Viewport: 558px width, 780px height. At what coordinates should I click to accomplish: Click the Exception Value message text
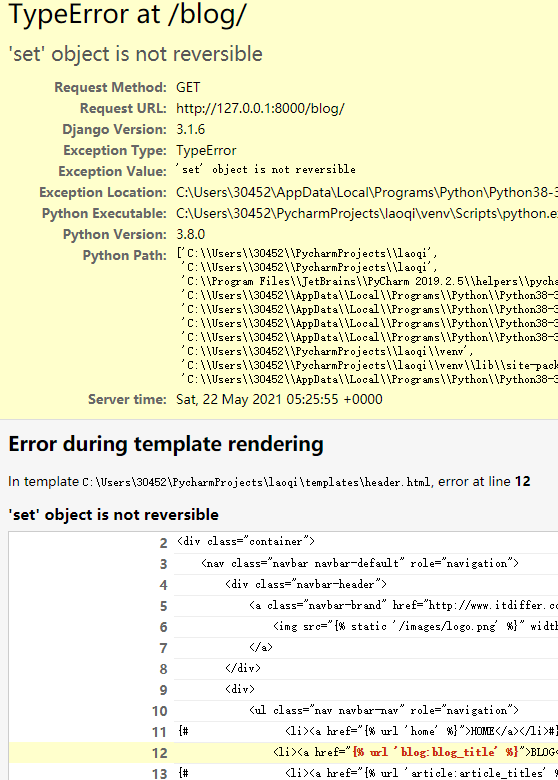266,170
